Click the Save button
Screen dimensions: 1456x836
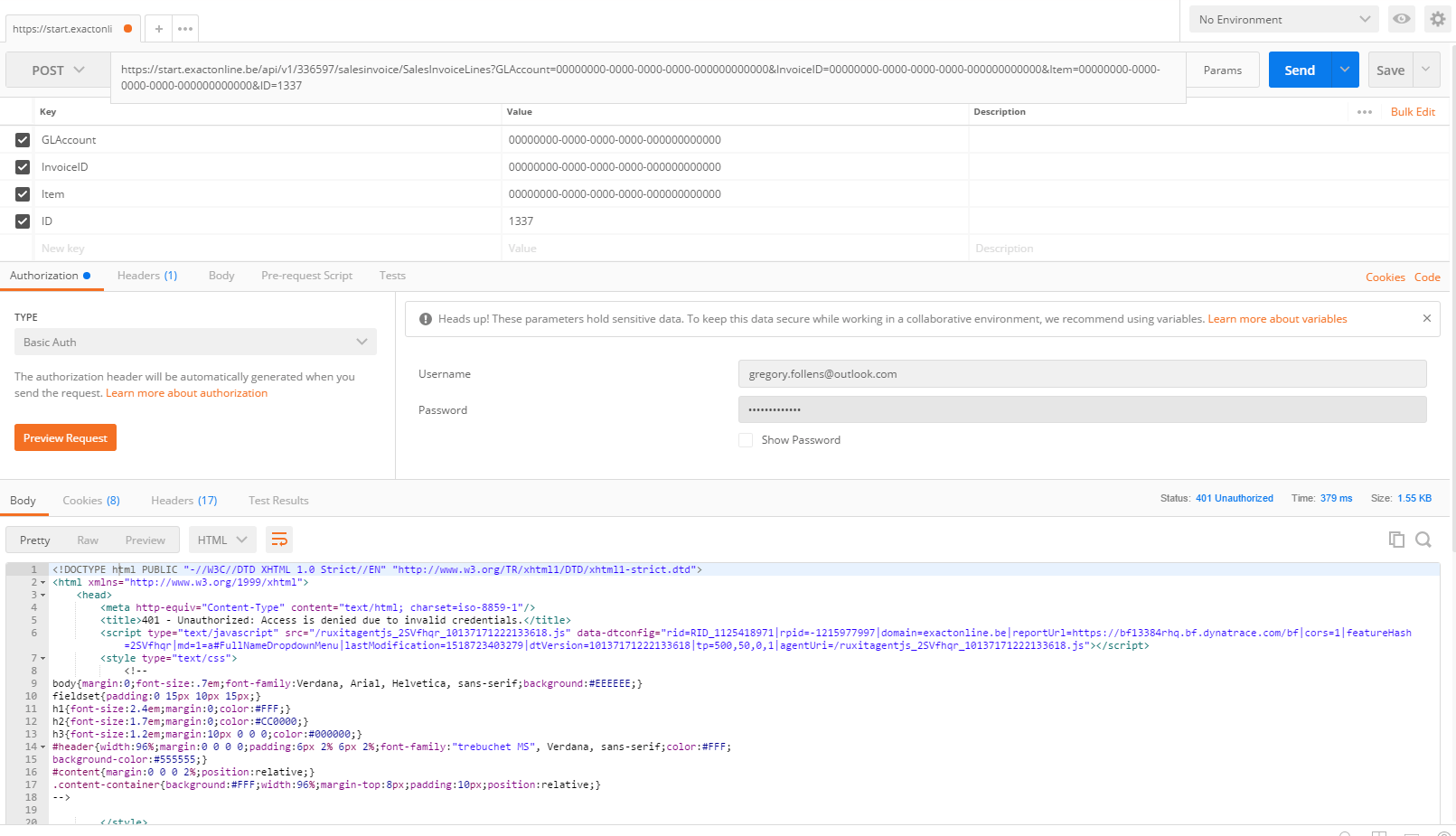click(x=1390, y=70)
